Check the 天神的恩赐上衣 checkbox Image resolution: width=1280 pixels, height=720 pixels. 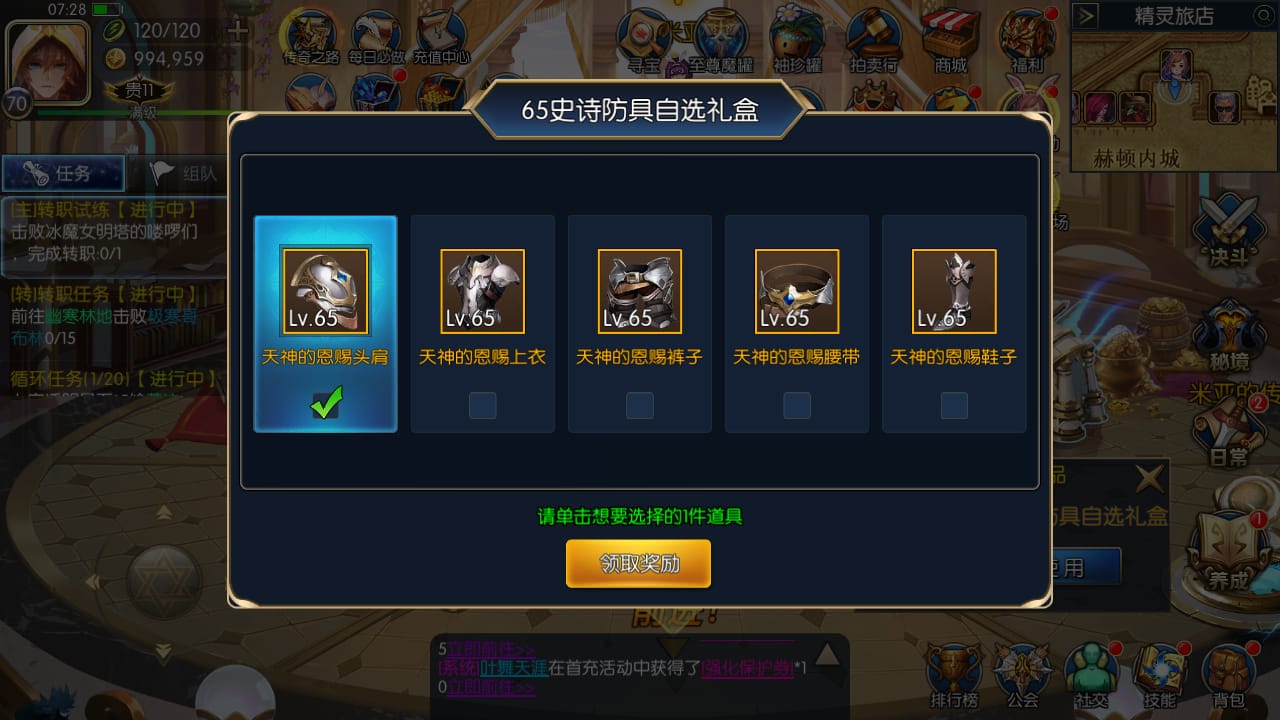point(483,405)
